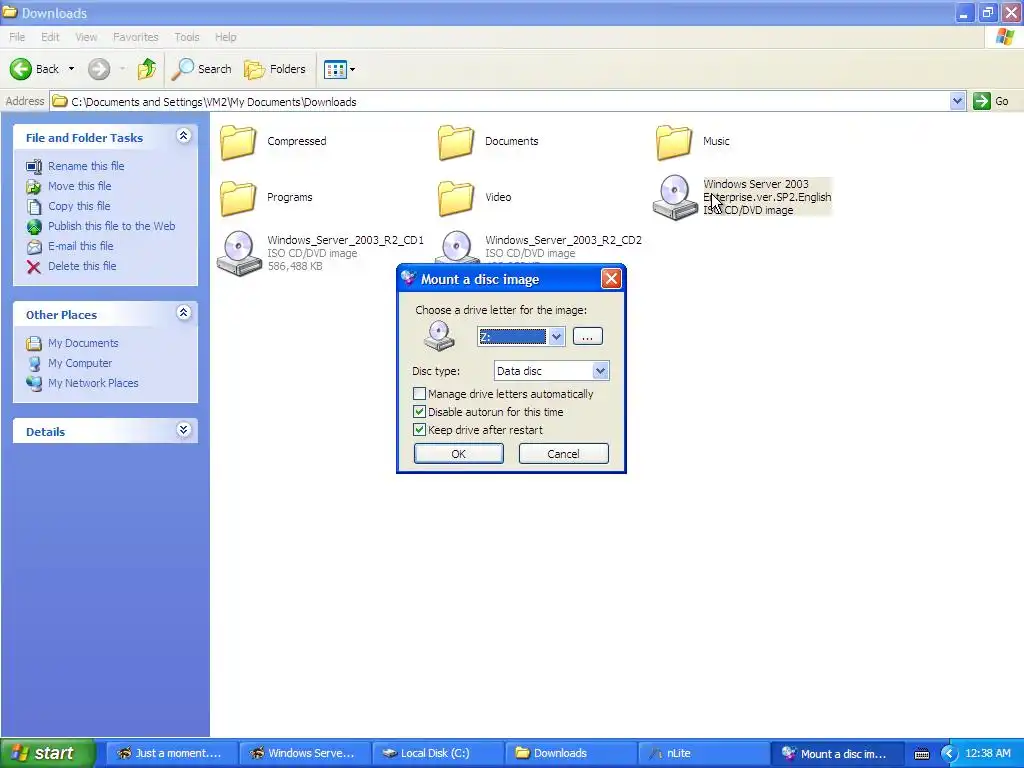This screenshot has height=768, width=1024.
Task: Open My Computer in Other Places
Action: [x=80, y=363]
